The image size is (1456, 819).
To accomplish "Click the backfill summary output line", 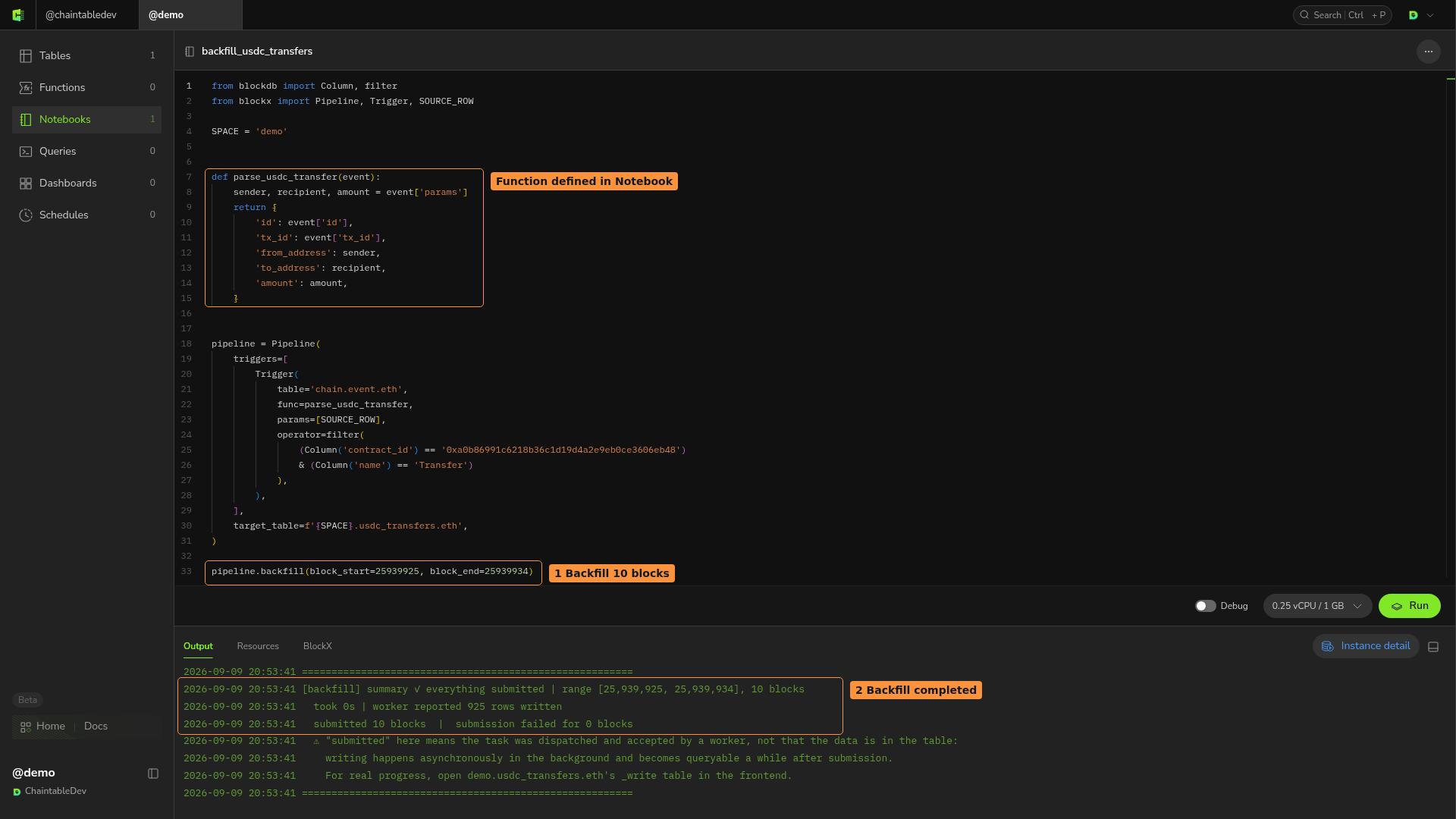I will 494,689.
